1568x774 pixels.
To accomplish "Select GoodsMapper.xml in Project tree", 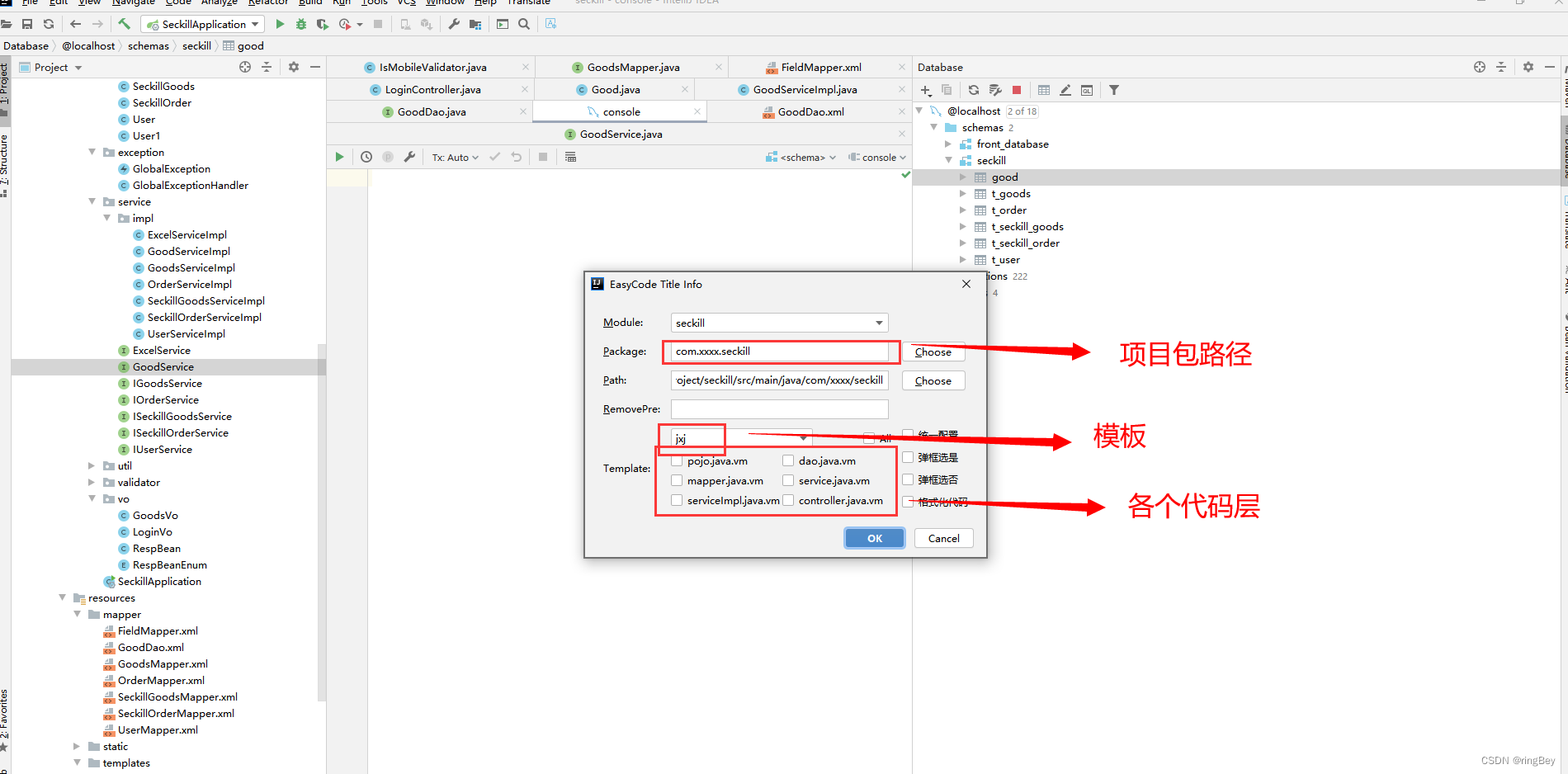I will tap(163, 664).
